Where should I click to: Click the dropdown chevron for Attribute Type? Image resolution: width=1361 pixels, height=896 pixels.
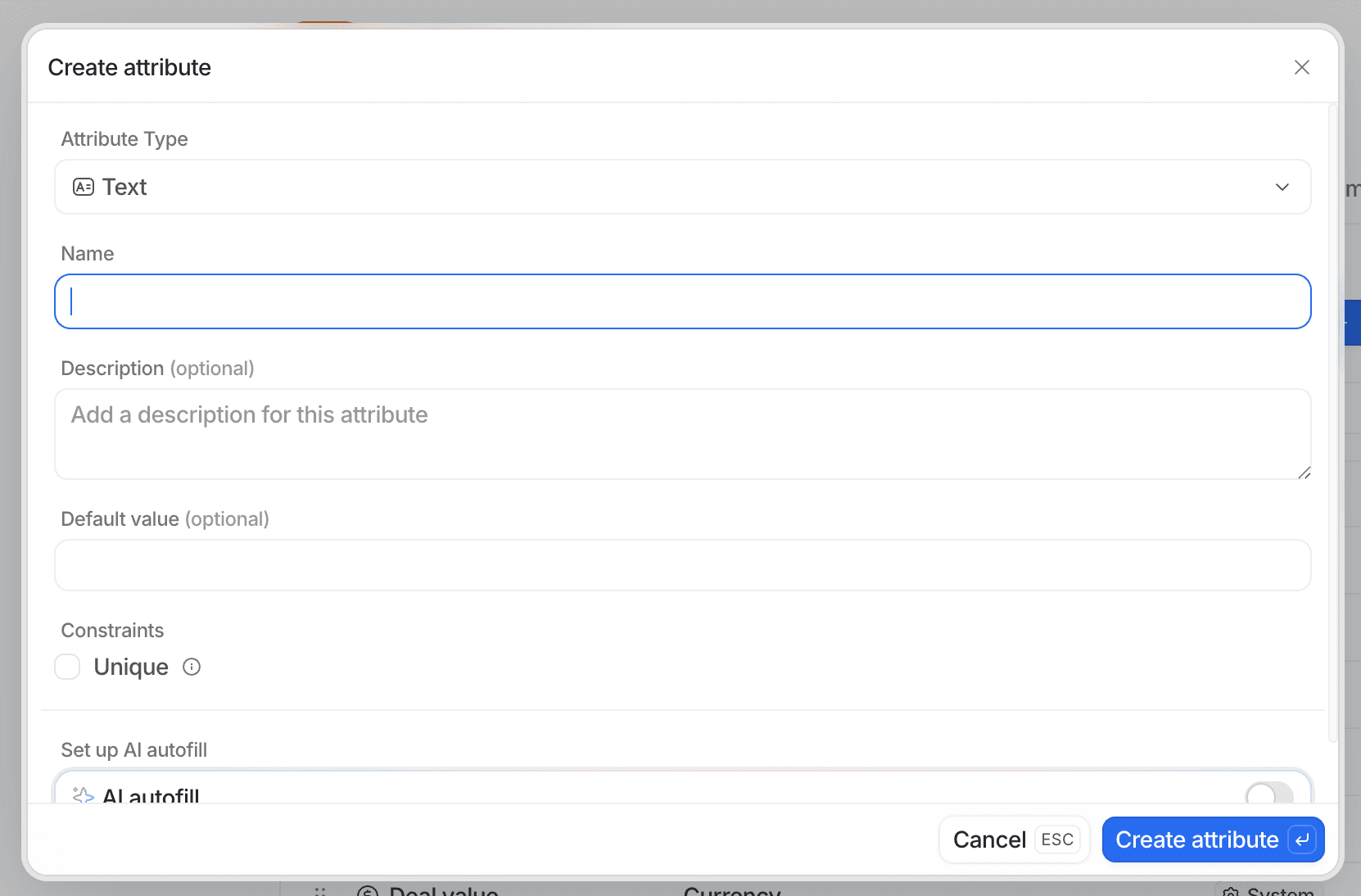(x=1282, y=188)
